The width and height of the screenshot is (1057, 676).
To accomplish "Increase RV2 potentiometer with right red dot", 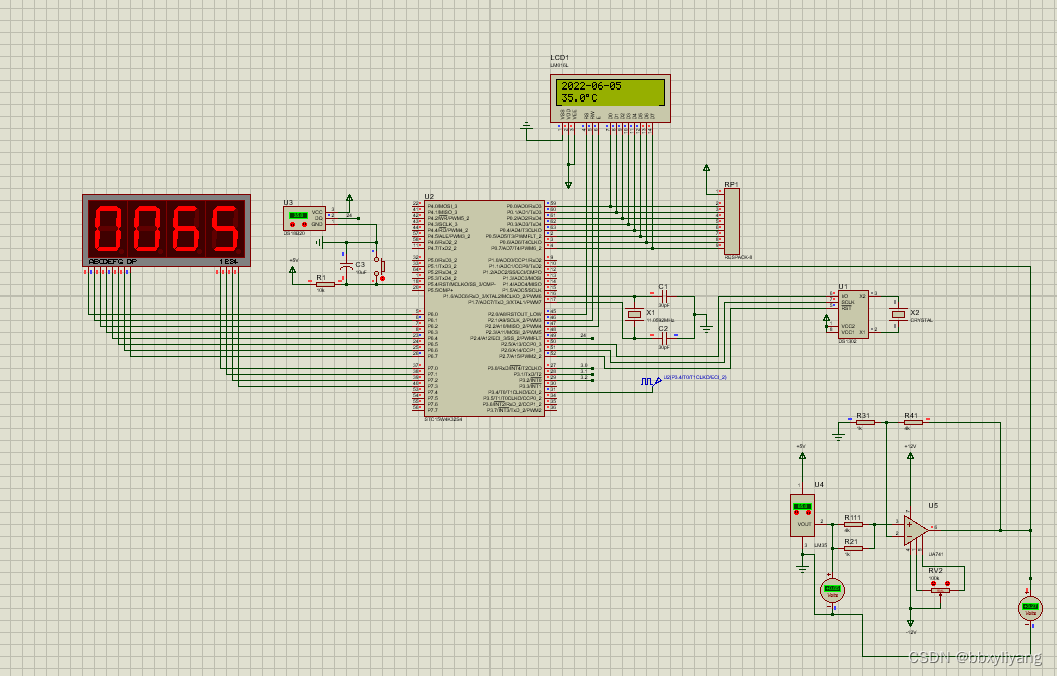I will click(947, 584).
